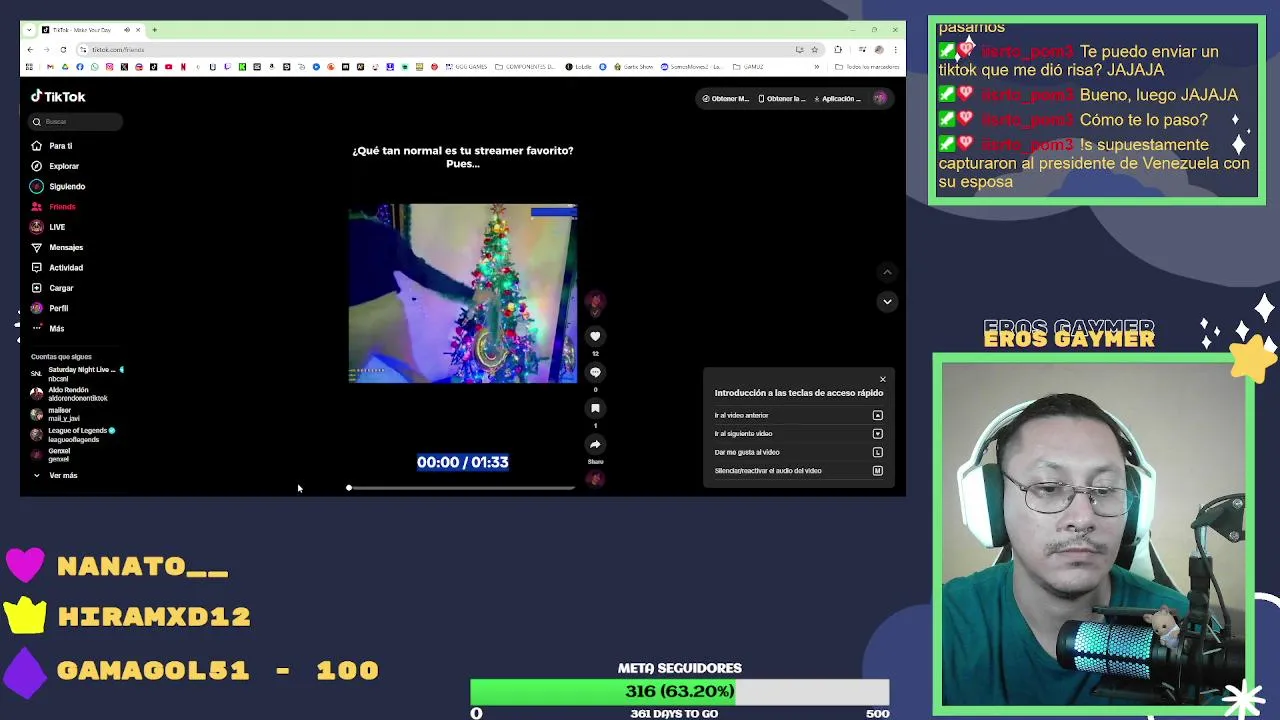
Task: Open the YouTube bookmark
Action: click(x=168, y=67)
